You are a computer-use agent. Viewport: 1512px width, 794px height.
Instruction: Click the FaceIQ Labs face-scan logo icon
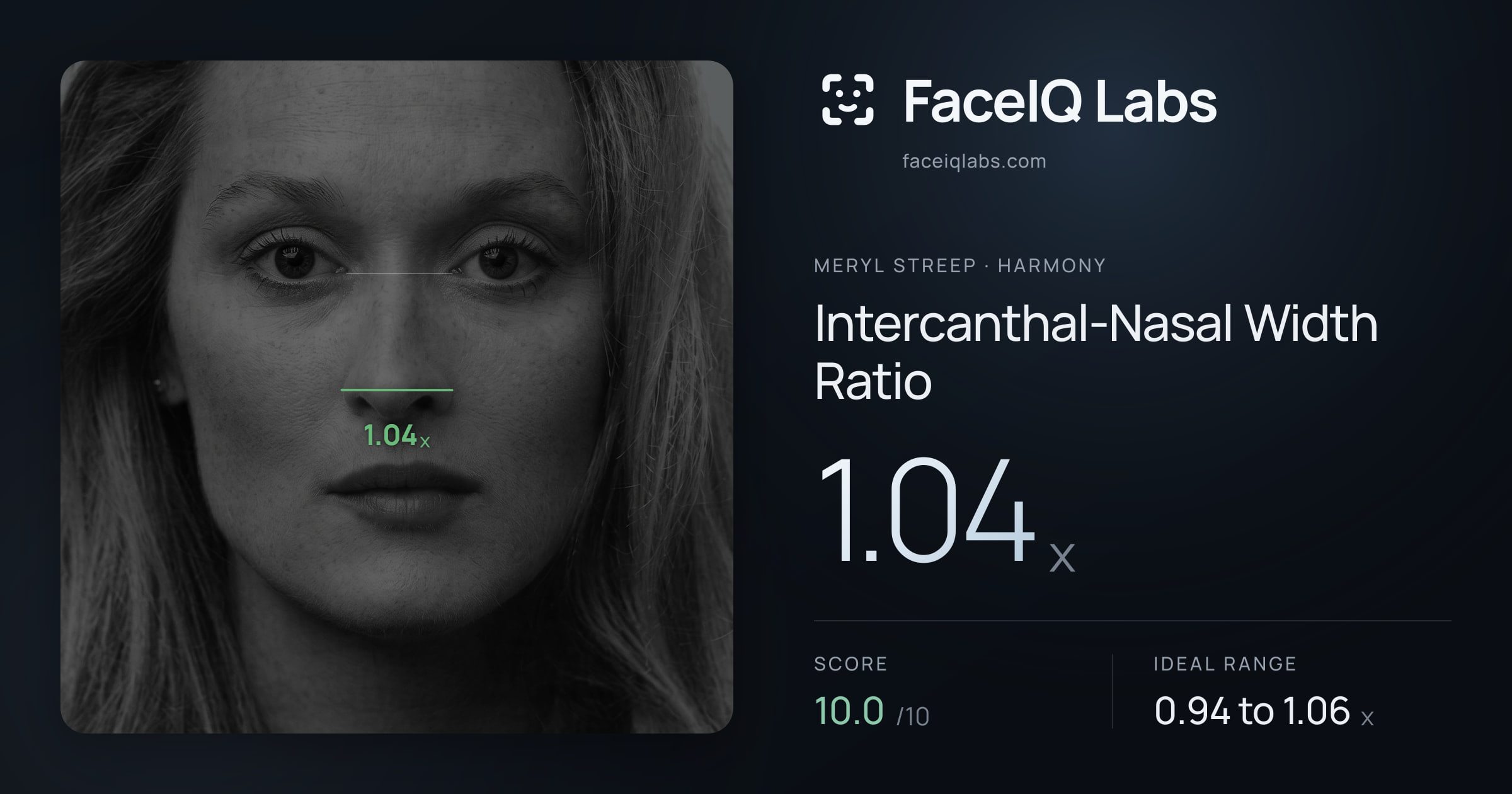pyautogui.click(x=847, y=100)
